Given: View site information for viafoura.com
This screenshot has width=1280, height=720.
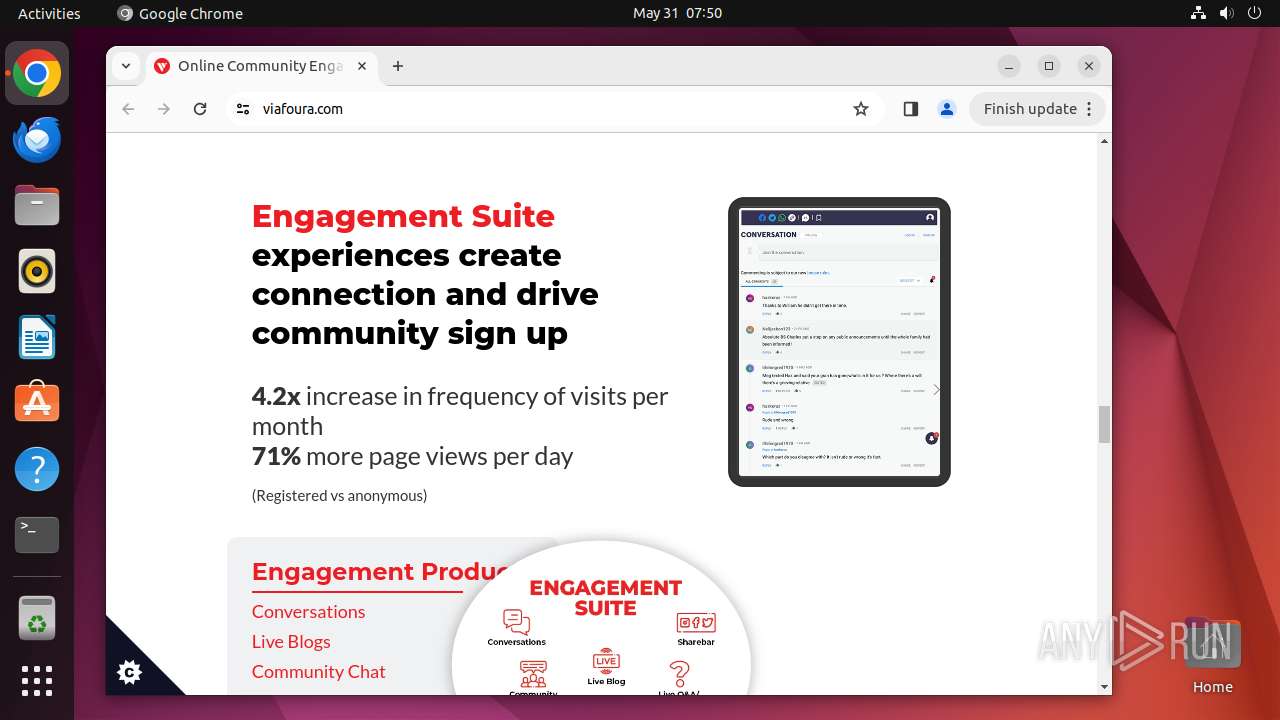Looking at the screenshot, I should pos(242,109).
